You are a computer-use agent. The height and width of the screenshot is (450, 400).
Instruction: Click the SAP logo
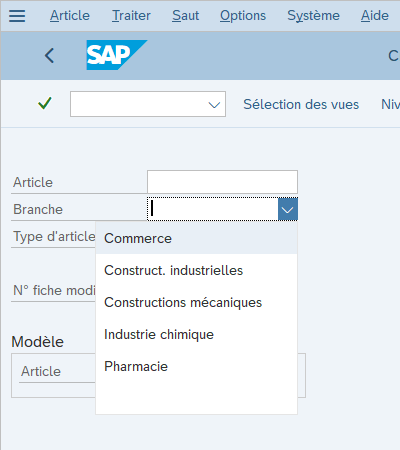(x=117, y=55)
